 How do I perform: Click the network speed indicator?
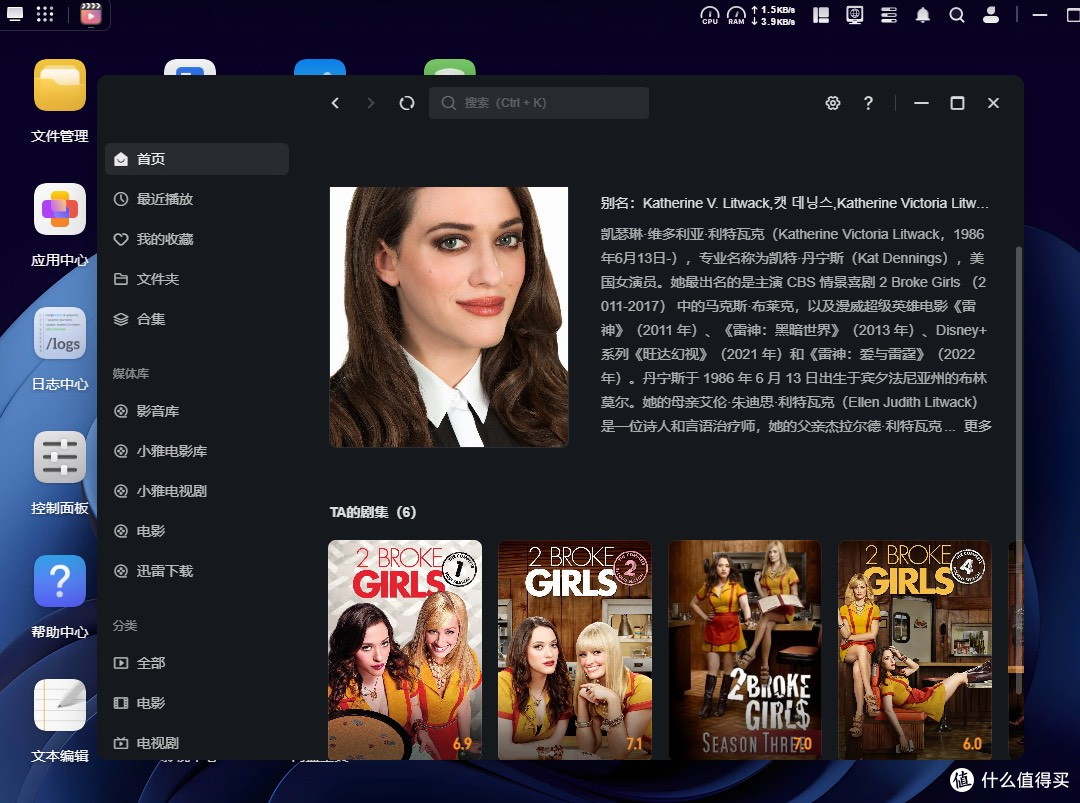(x=773, y=15)
